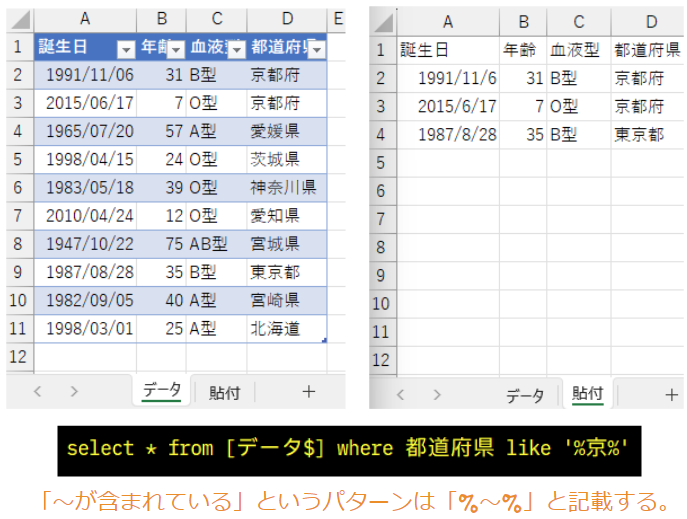Screen dimensions: 687x519
Task: Click select-all corner in right sheet
Action: pos(383,22)
